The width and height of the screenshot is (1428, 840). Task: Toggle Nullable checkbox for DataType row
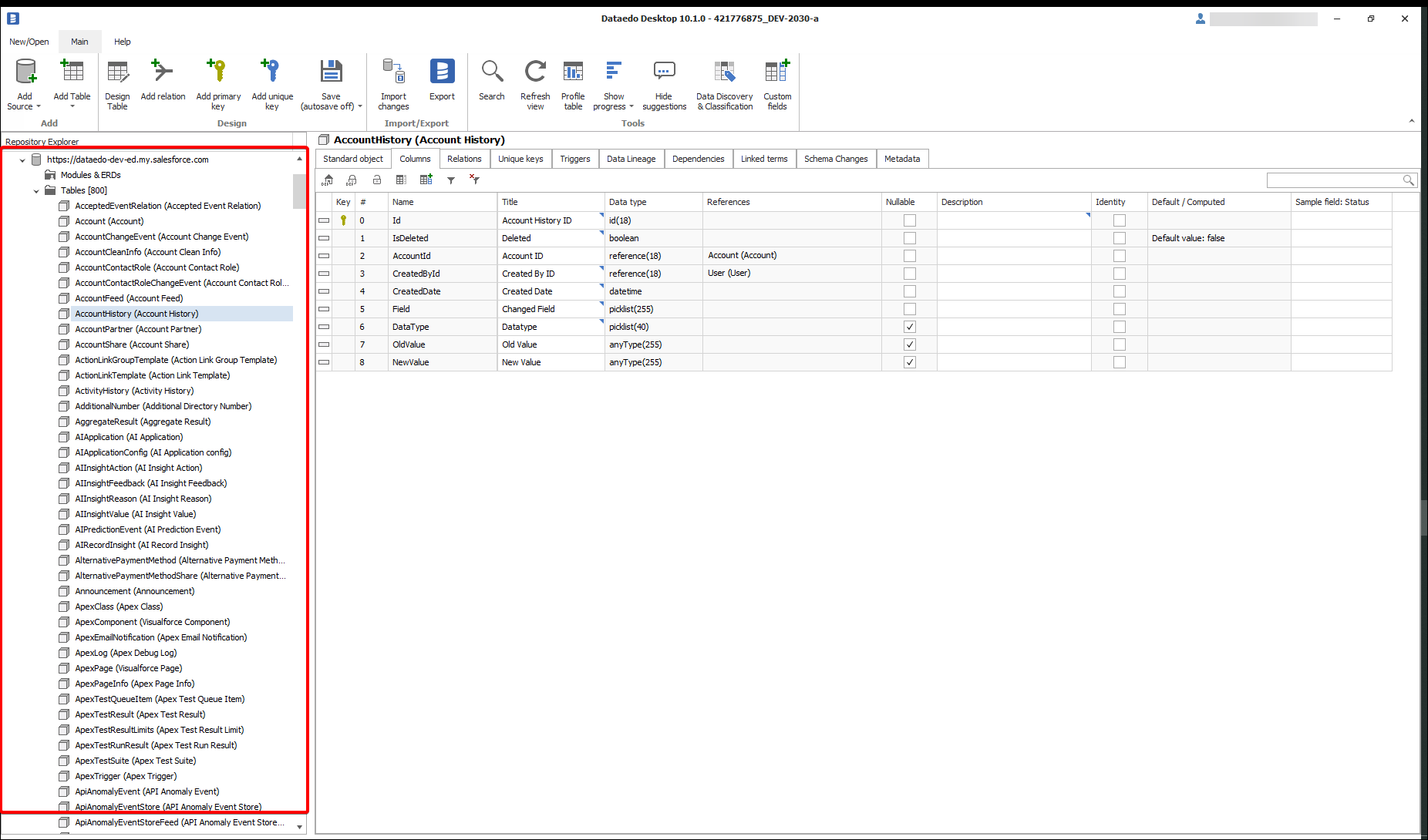(x=910, y=327)
